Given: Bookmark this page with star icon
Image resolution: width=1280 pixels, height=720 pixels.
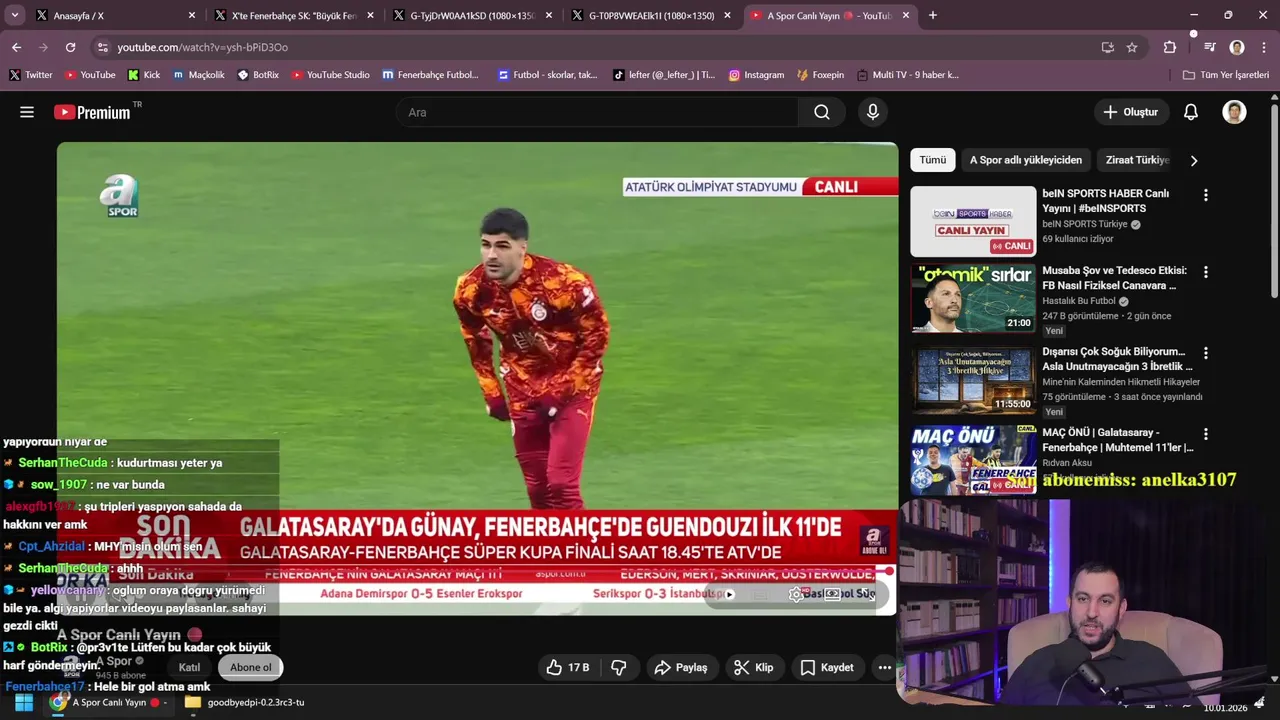Looking at the screenshot, I should click(1132, 47).
